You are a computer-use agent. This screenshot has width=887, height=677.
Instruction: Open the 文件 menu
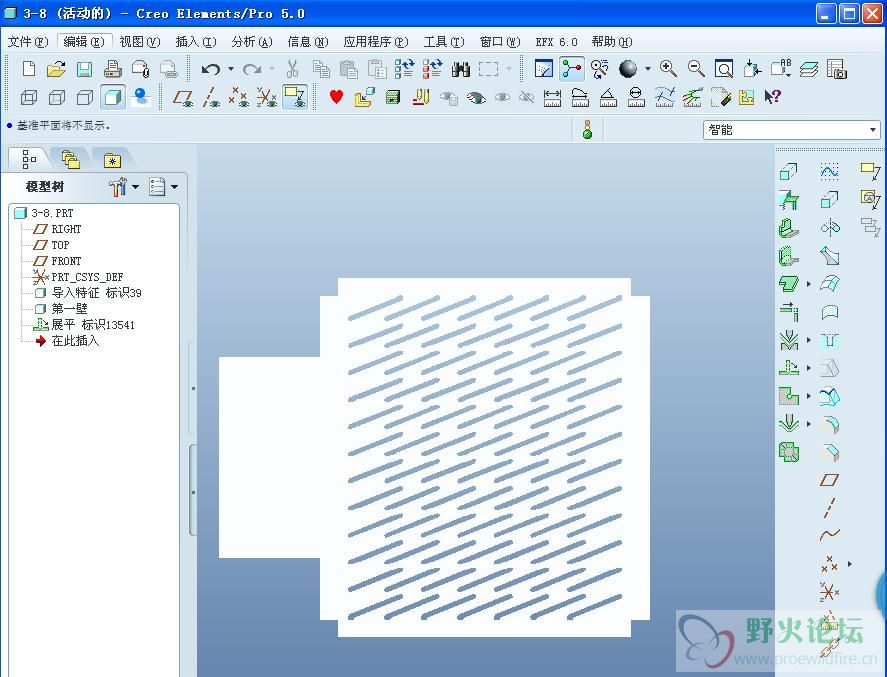point(28,42)
